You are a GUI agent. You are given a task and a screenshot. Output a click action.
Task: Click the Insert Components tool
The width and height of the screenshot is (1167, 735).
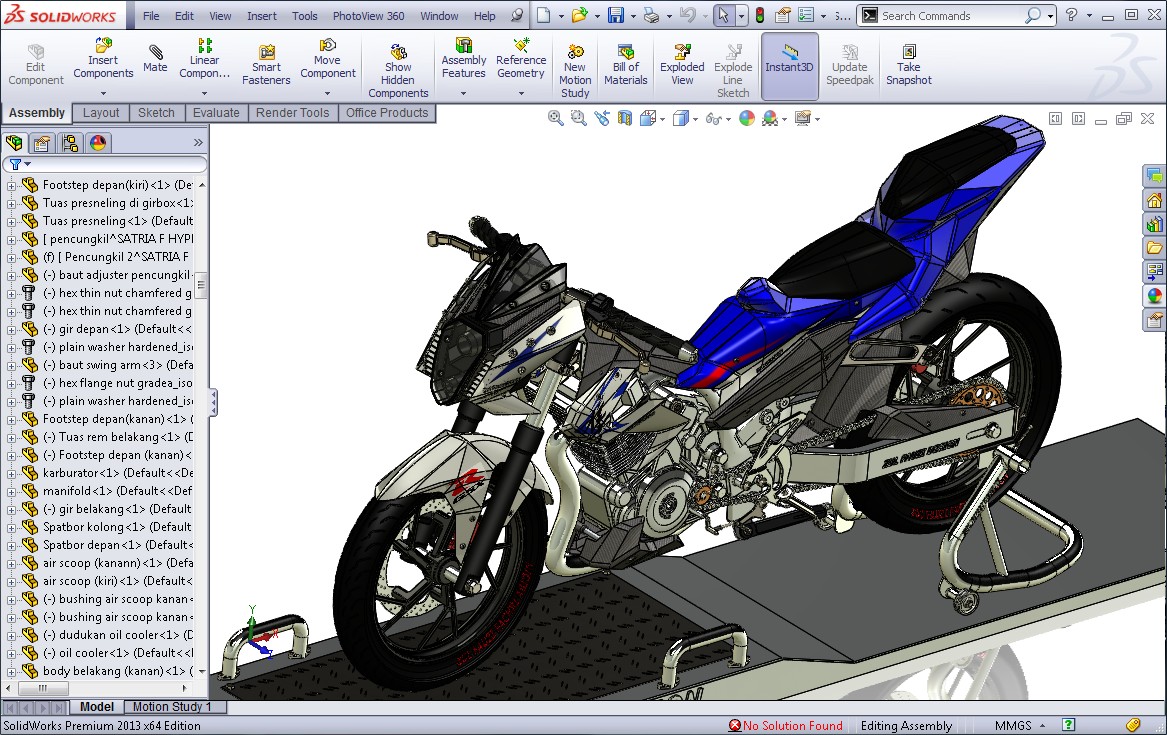click(x=103, y=58)
